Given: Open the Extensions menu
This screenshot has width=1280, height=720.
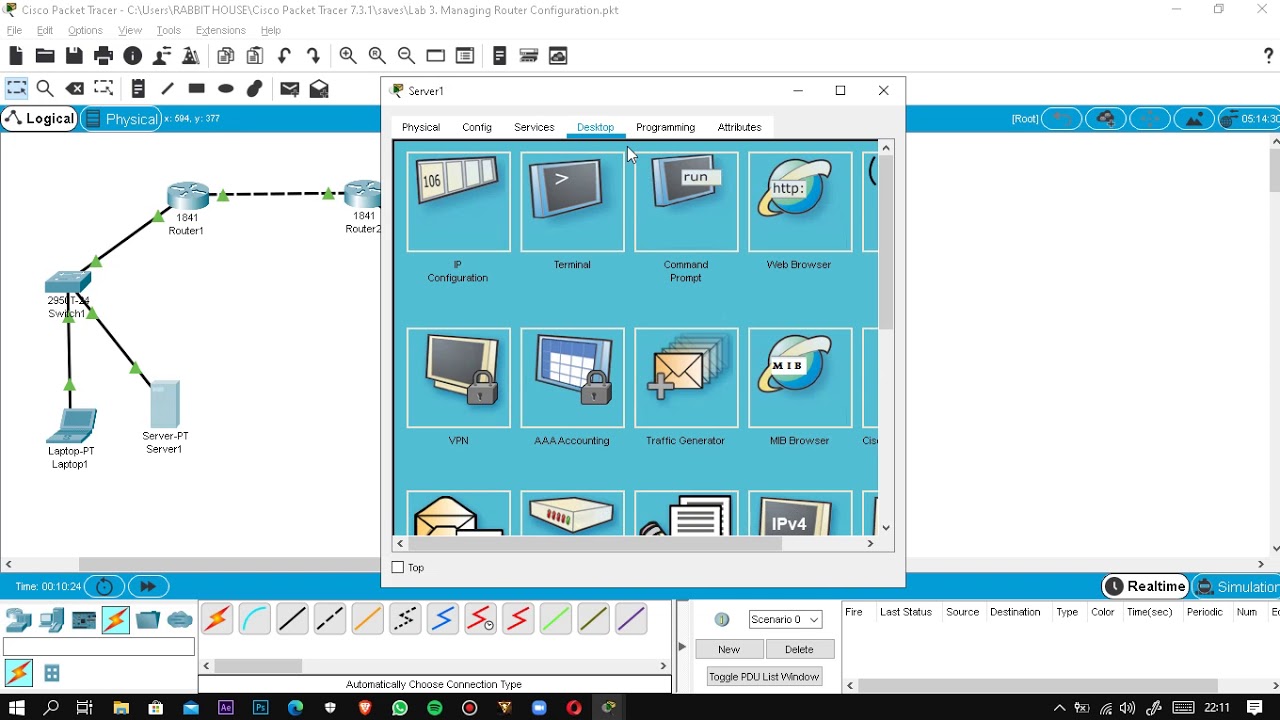Looking at the screenshot, I should (x=220, y=31).
